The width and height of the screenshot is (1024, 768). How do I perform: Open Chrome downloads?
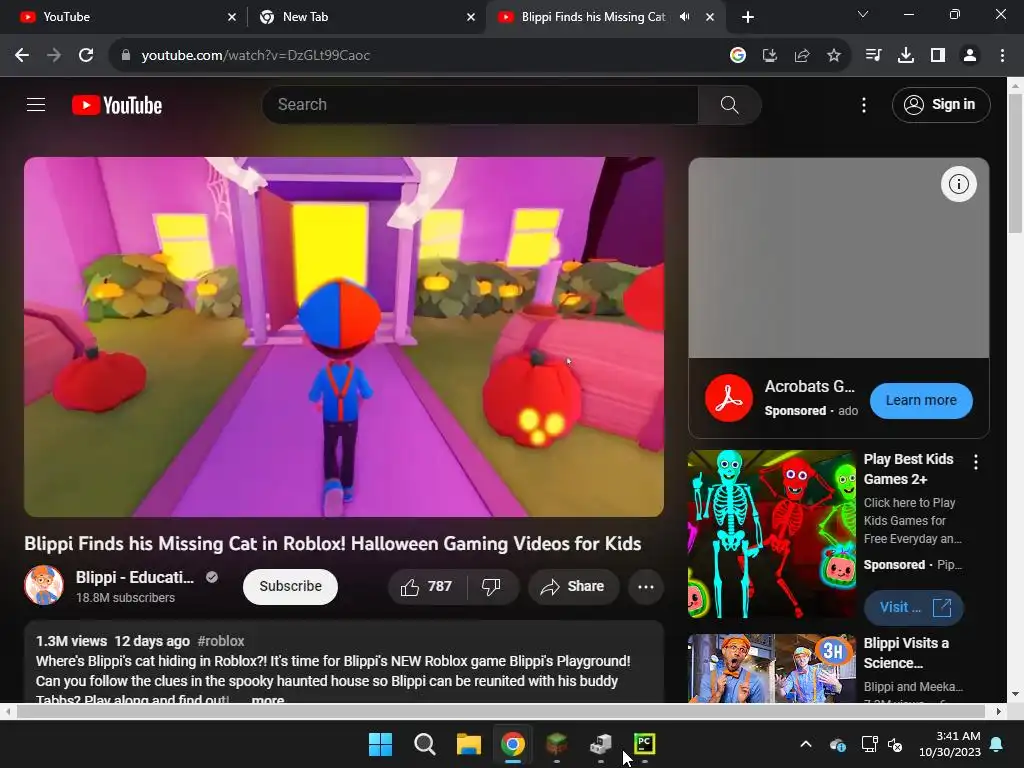(x=905, y=56)
